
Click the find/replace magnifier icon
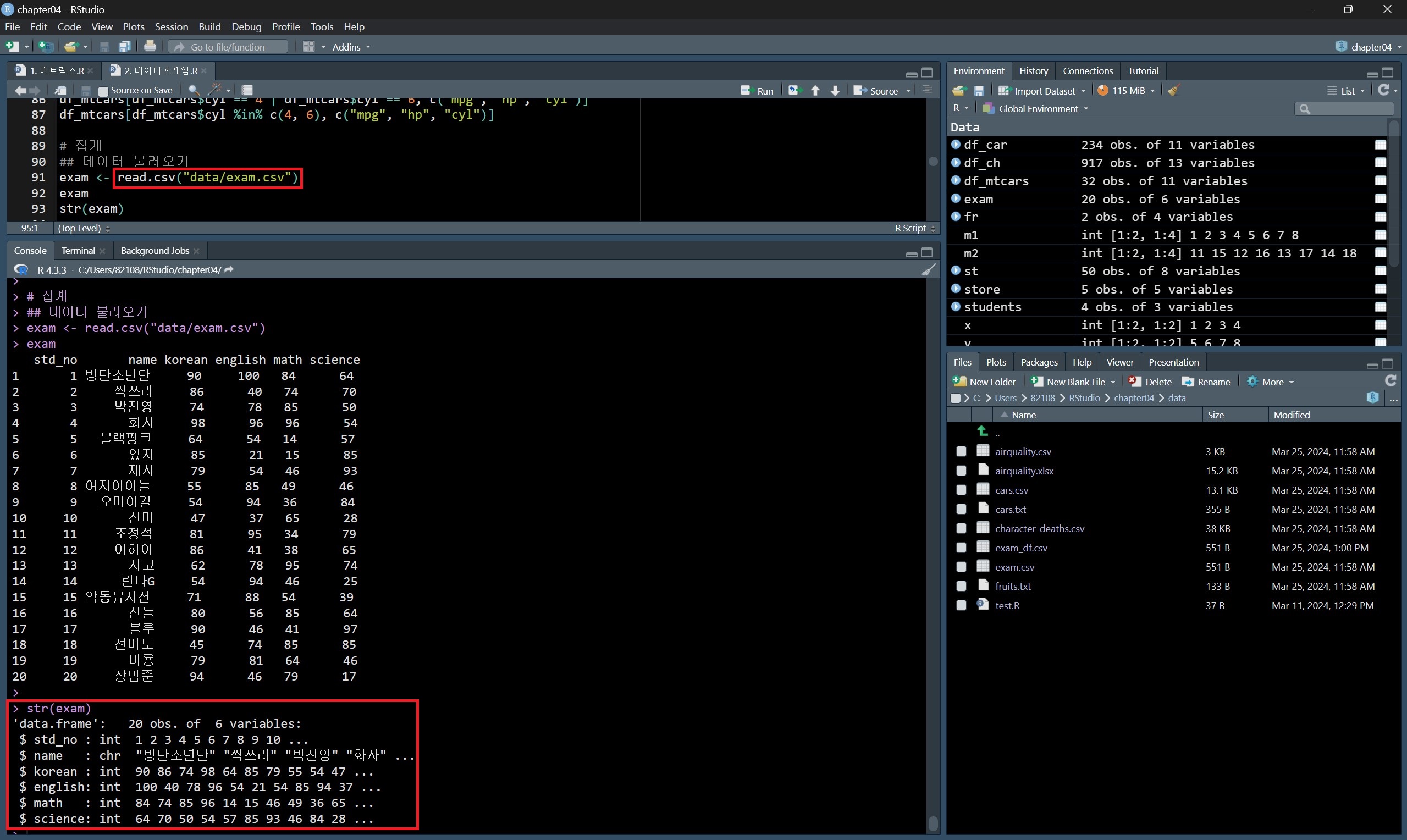tap(194, 90)
